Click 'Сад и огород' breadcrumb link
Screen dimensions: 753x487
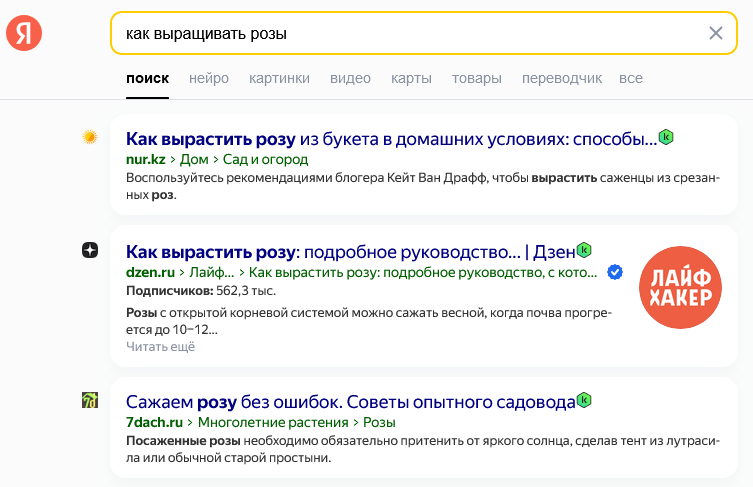(264, 159)
